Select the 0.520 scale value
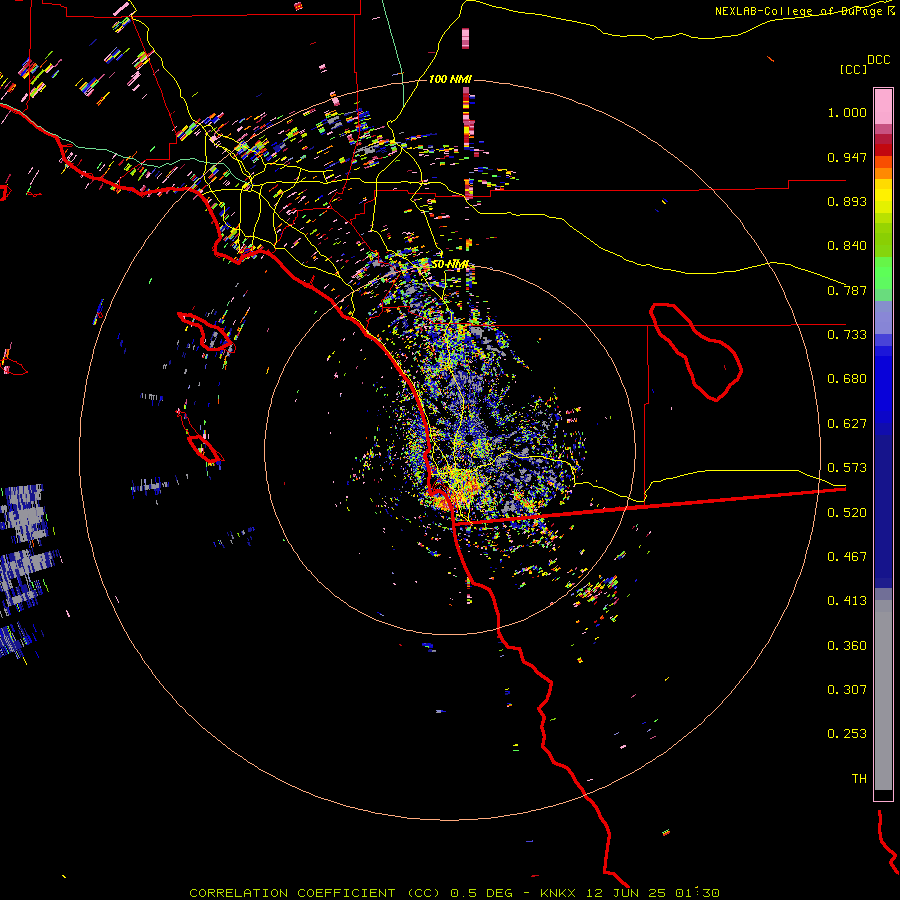 click(847, 513)
